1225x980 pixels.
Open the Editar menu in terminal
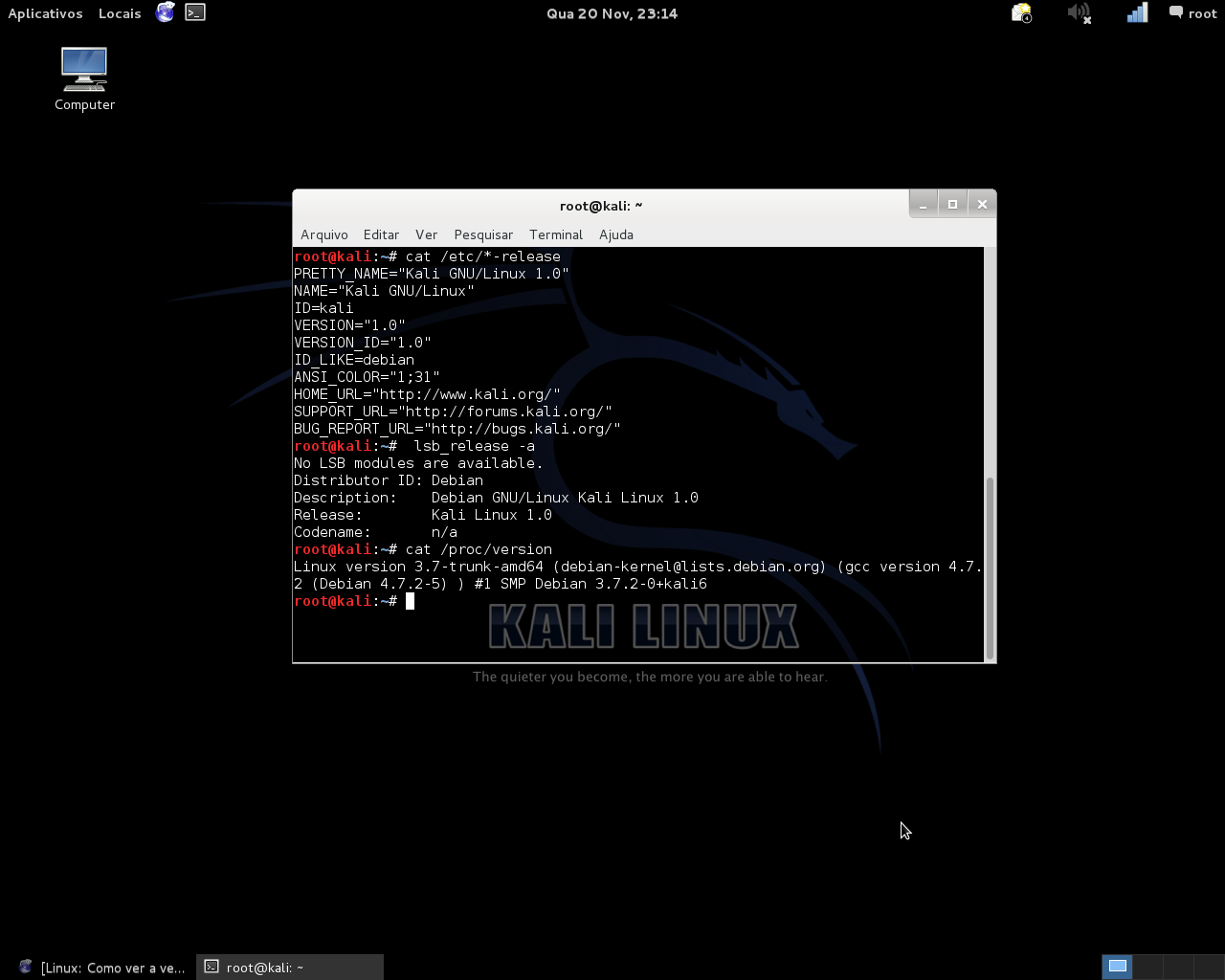click(x=381, y=234)
